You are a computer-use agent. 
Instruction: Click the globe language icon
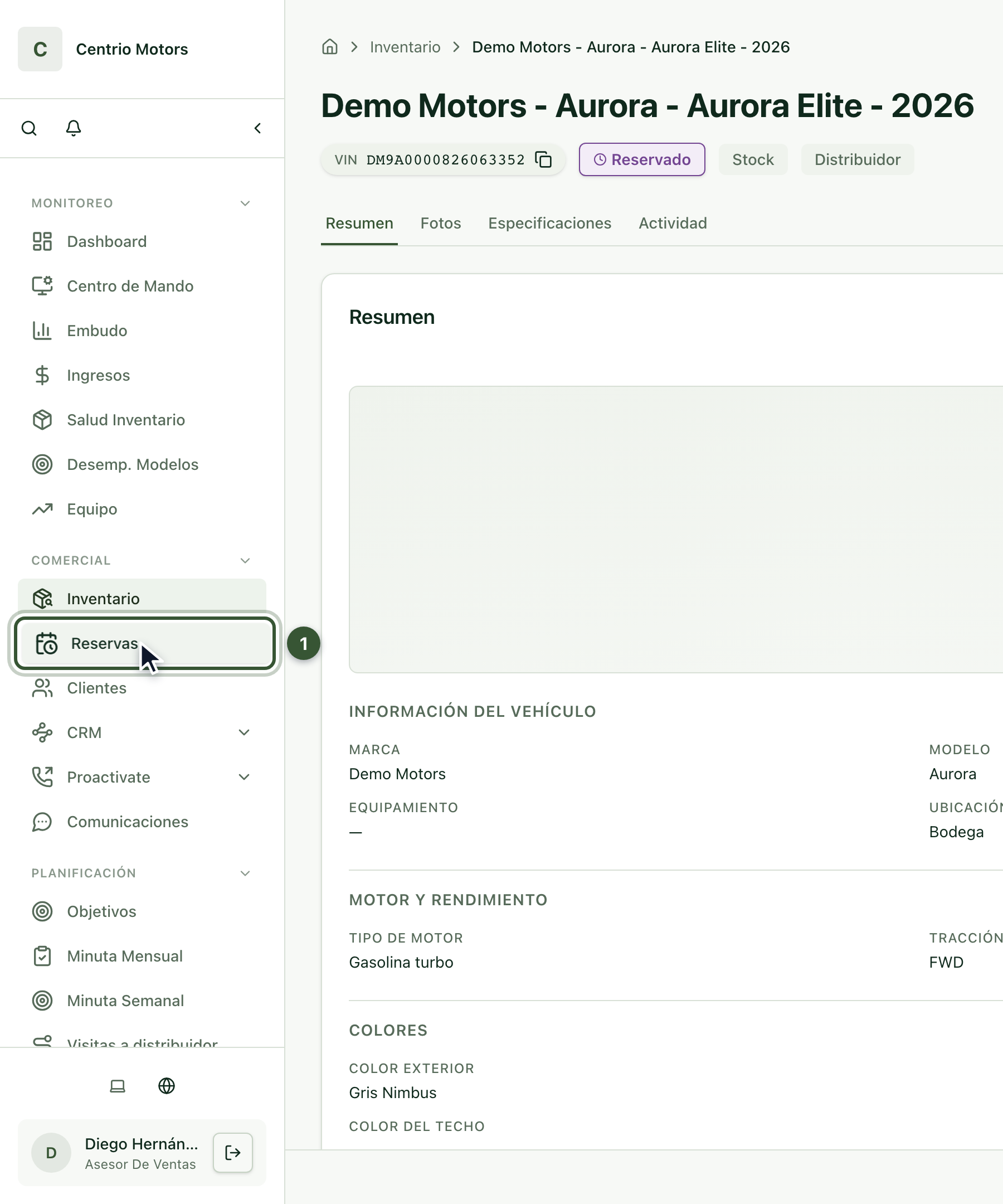[167, 1086]
